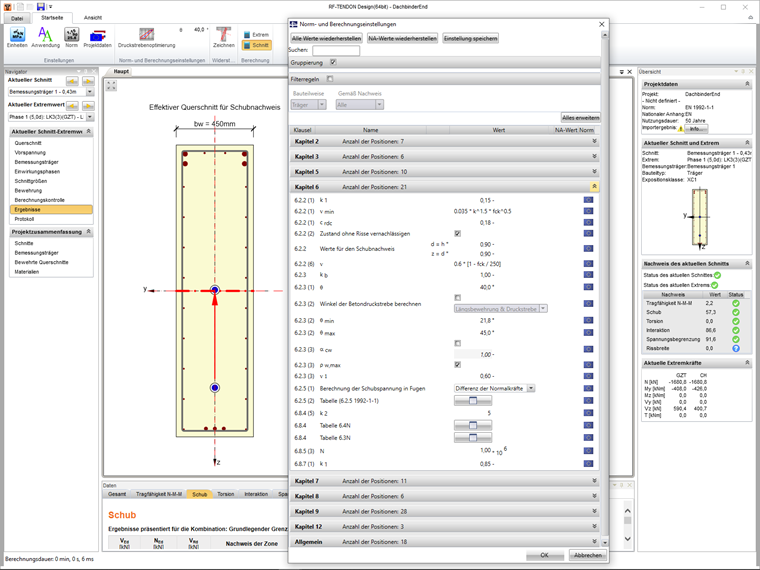Viewport: 760px width, 570px height.
Task: Toggle the Filterregeln checkbox
Action: point(330,79)
